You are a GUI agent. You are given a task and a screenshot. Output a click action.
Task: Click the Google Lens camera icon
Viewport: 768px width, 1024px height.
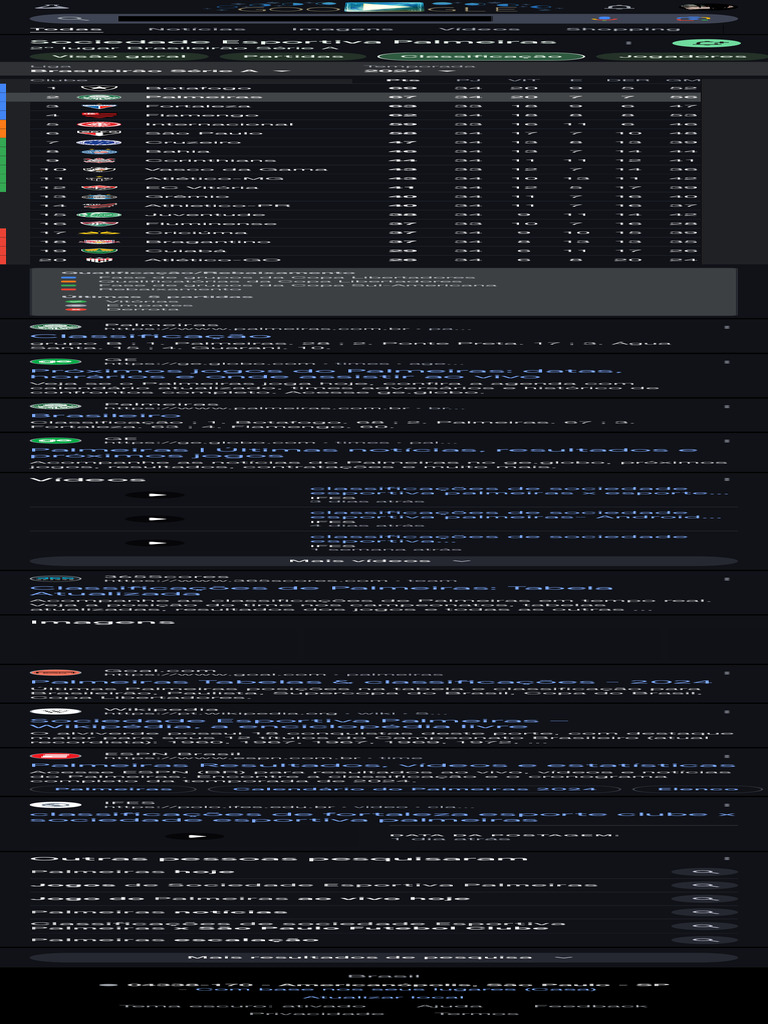pos(693,19)
